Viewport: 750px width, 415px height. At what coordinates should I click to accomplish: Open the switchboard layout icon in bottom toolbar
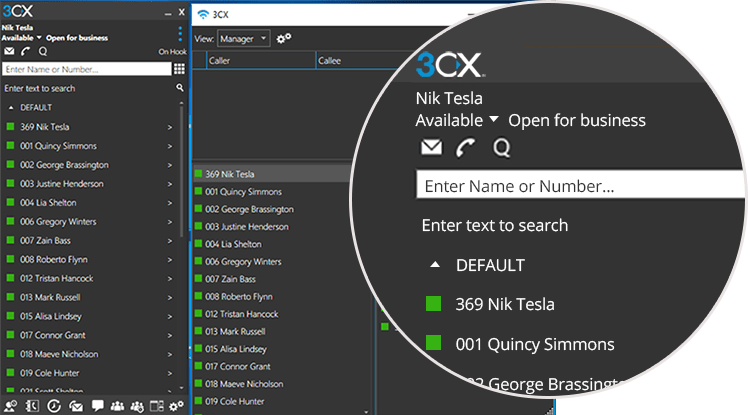[157, 406]
